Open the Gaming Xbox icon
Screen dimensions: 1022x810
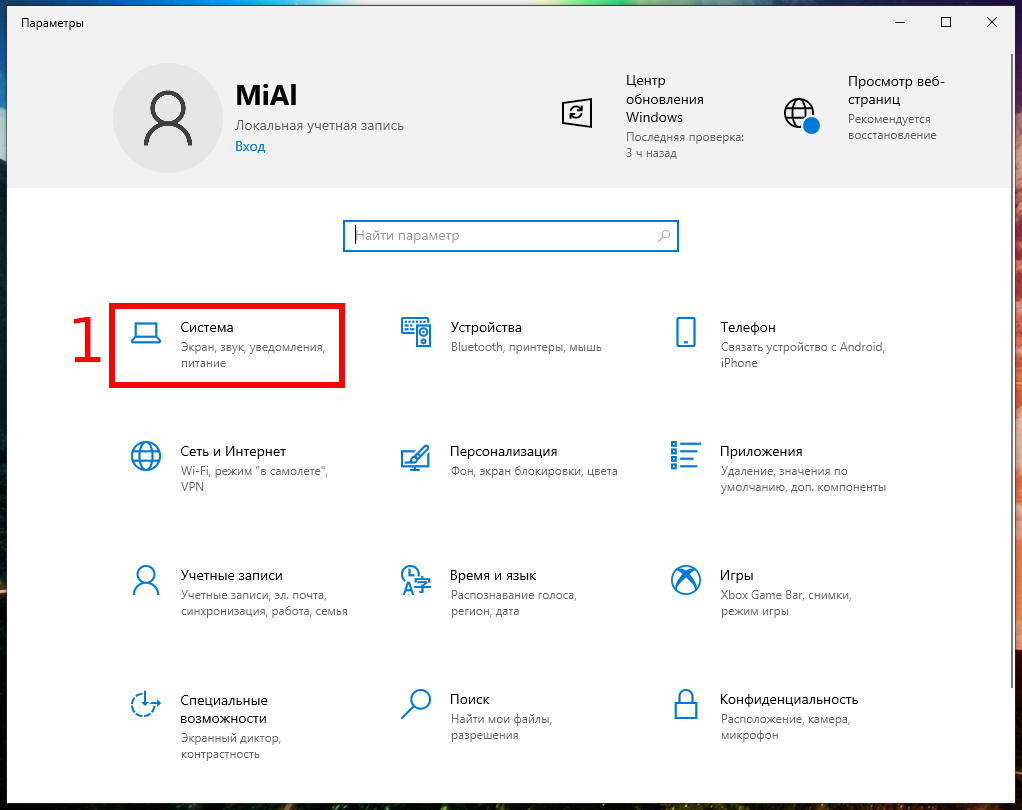pos(686,580)
